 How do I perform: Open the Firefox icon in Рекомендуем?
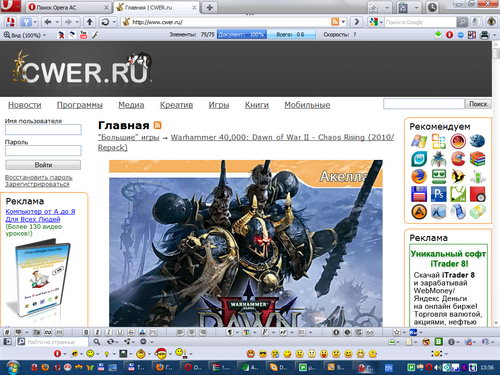pos(419,176)
